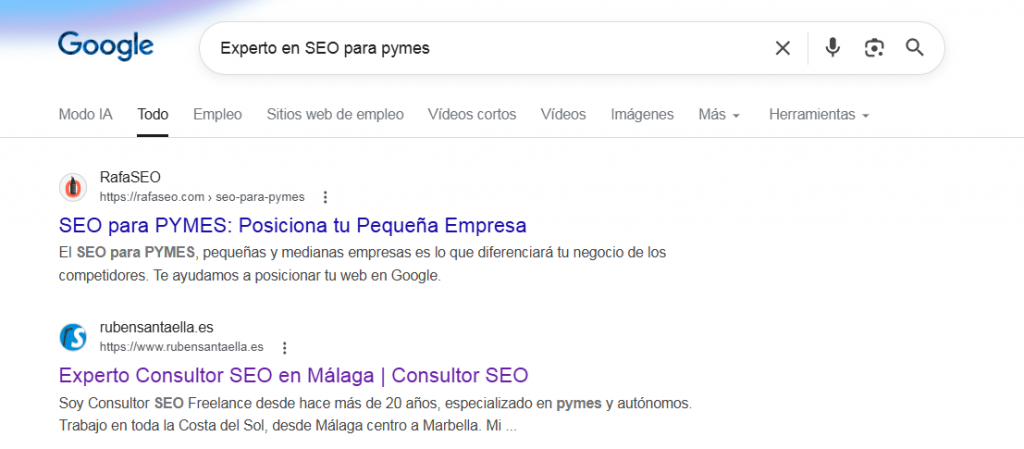Open more options for rubensantaella.es result

pos(284,348)
